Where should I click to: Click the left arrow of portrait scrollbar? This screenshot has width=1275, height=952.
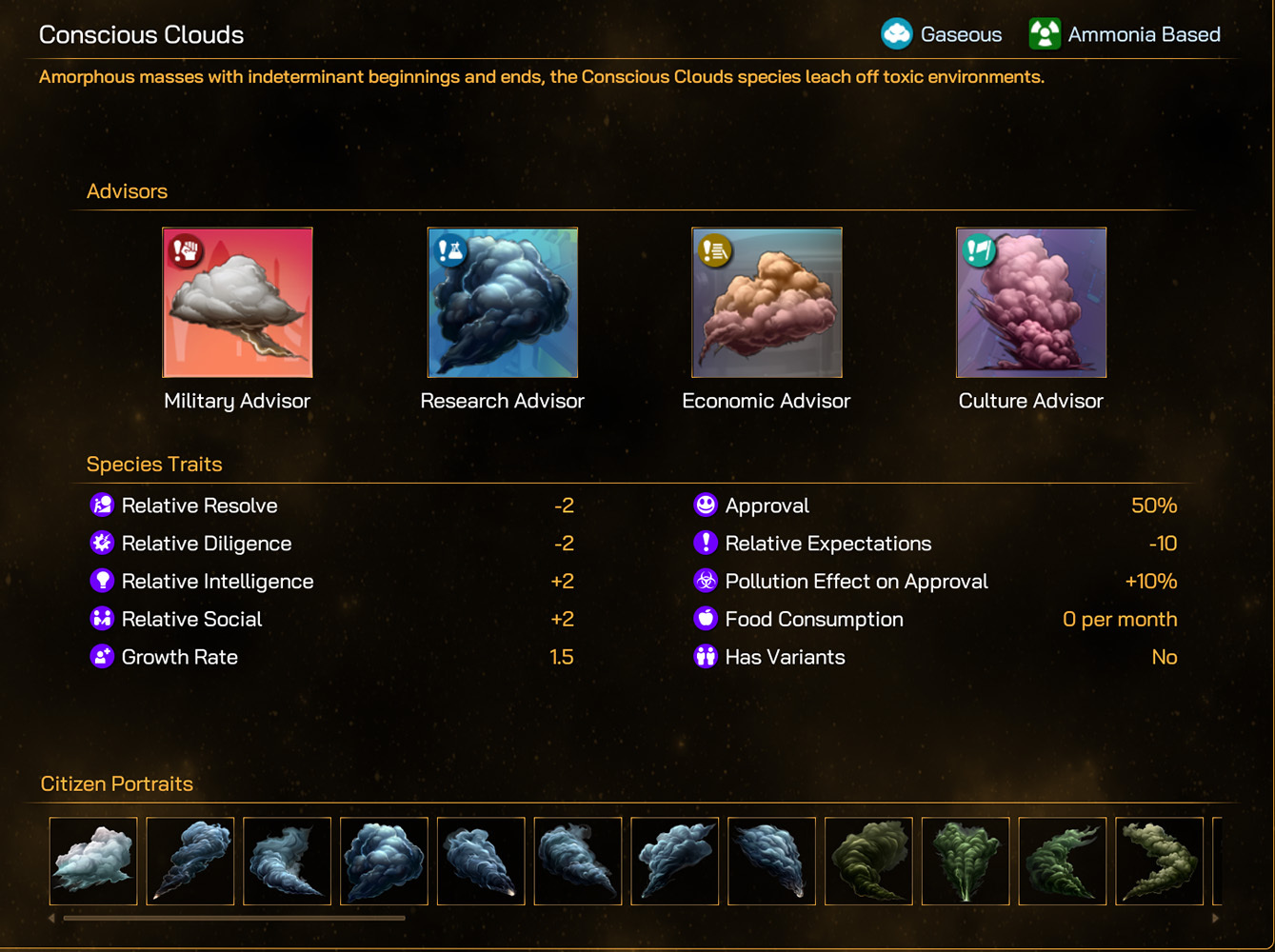point(51,919)
